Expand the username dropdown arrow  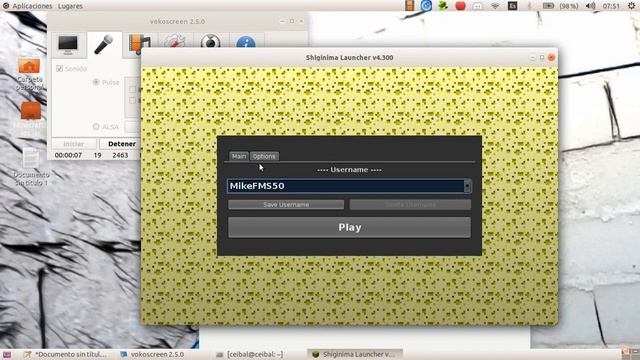(467, 186)
